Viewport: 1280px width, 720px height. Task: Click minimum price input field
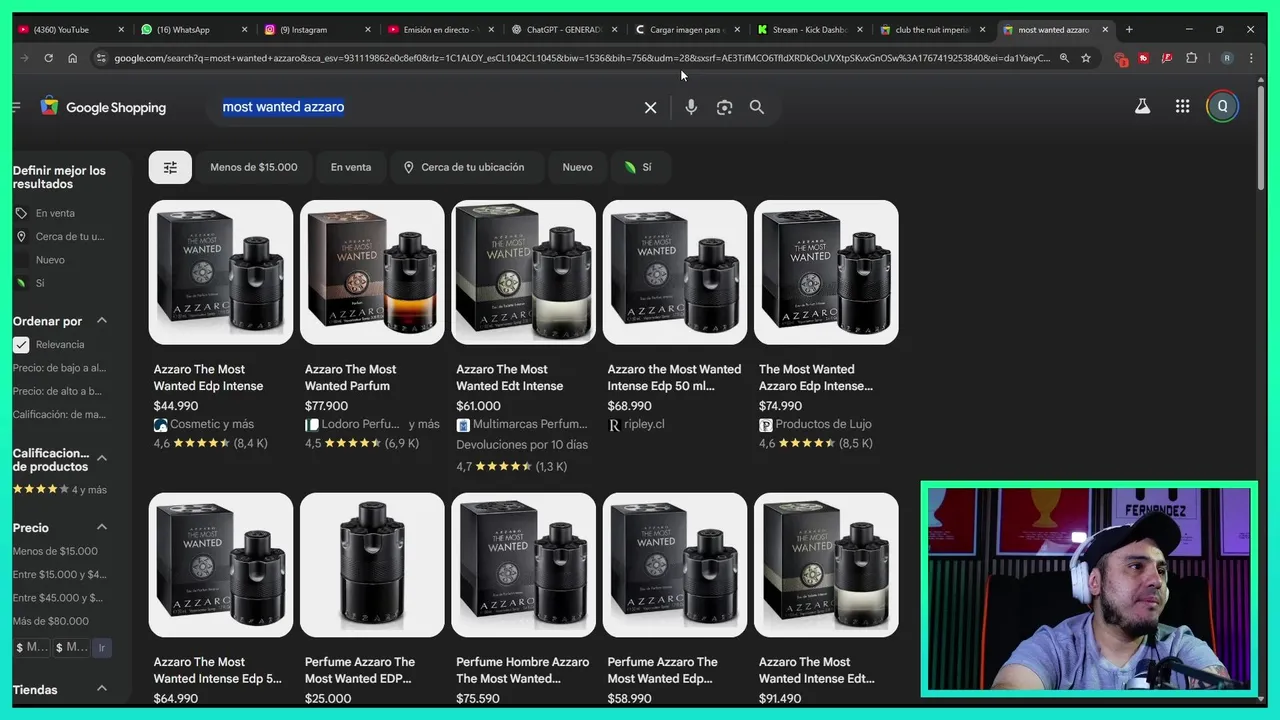click(x=32, y=648)
